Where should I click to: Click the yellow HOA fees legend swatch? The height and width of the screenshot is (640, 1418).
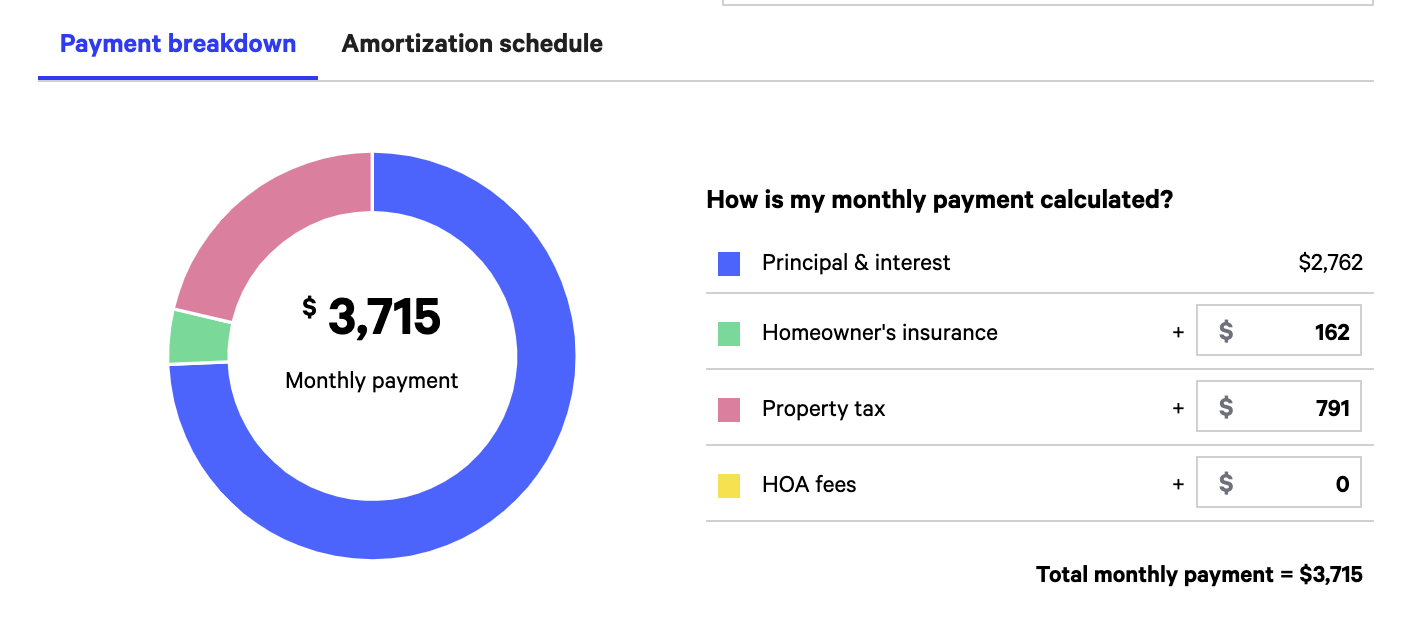pos(729,486)
